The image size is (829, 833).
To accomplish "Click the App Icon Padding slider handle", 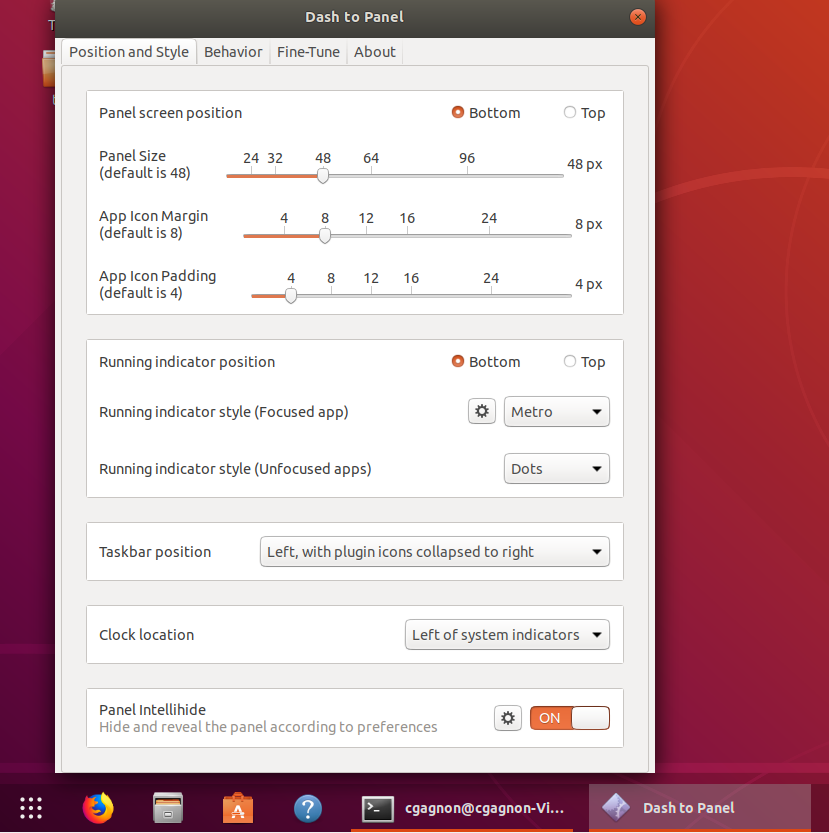I will (291, 295).
